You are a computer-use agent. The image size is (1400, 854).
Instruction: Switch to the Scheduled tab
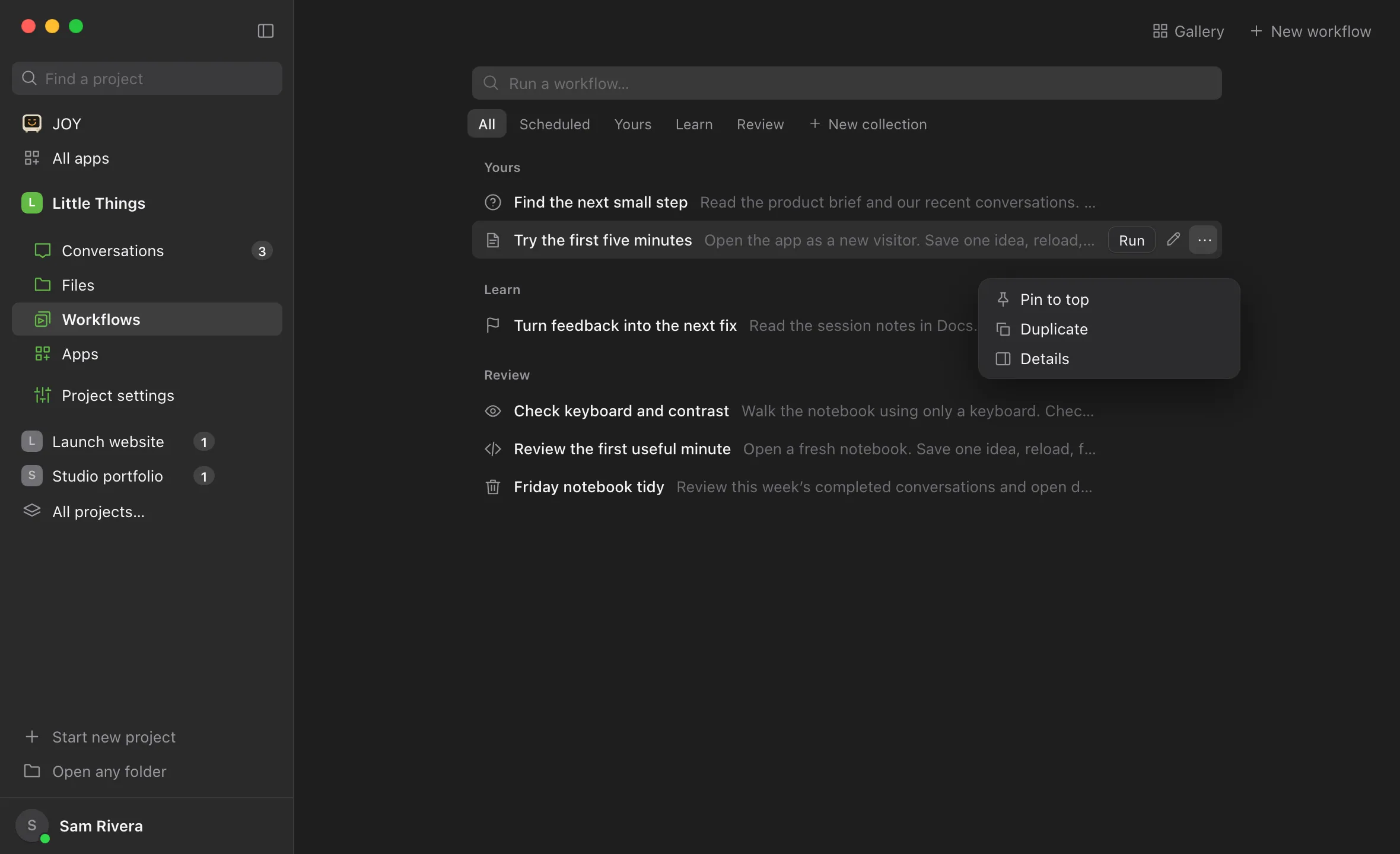click(x=554, y=124)
